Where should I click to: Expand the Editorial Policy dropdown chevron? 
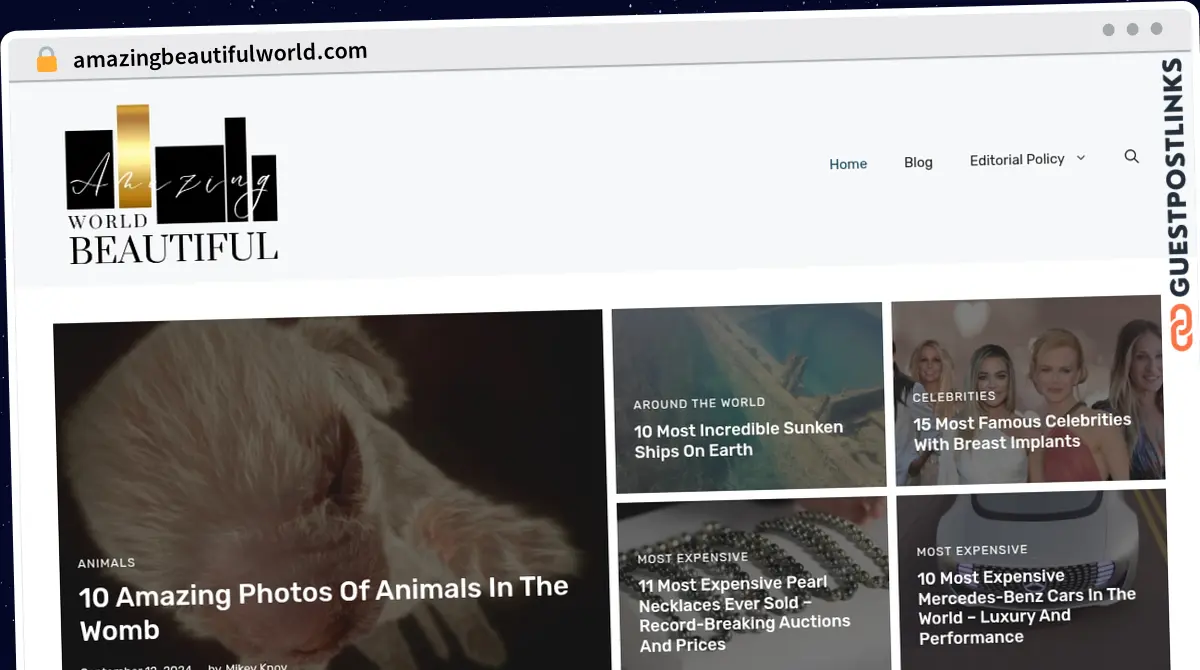[1080, 158]
